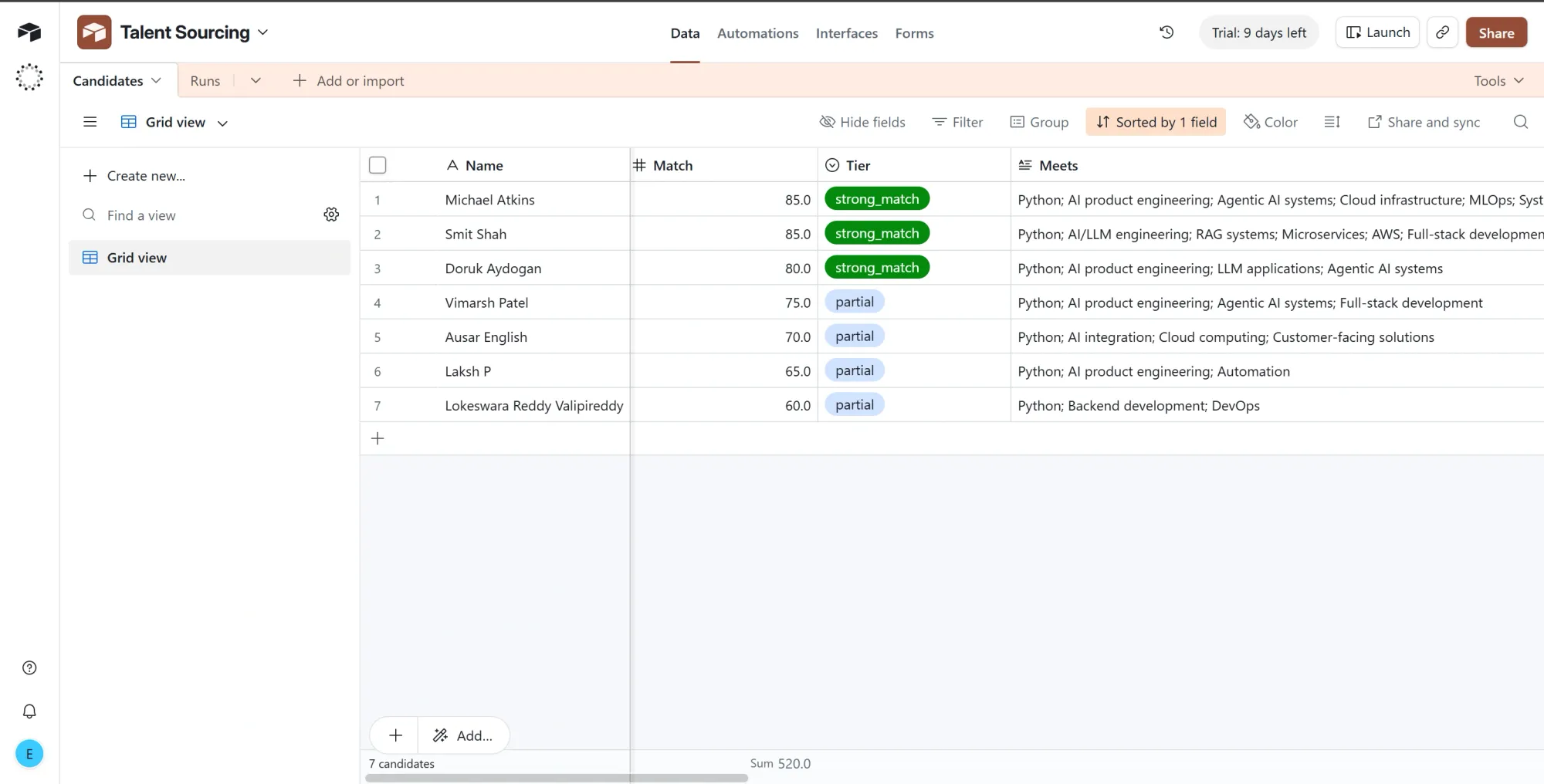Select the Python; Backend development; DevOps cell

[1277, 405]
